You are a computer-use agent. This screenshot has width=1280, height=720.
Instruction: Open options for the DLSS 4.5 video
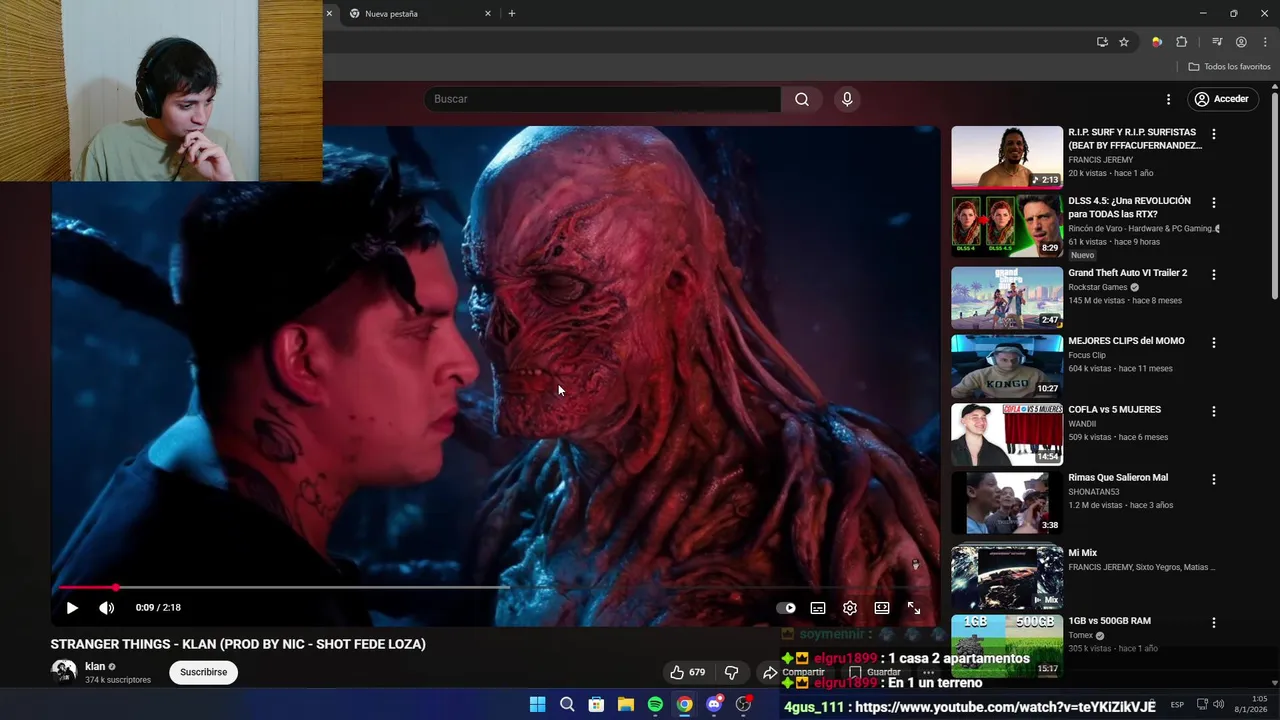pyautogui.click(x=1214, y=203)
